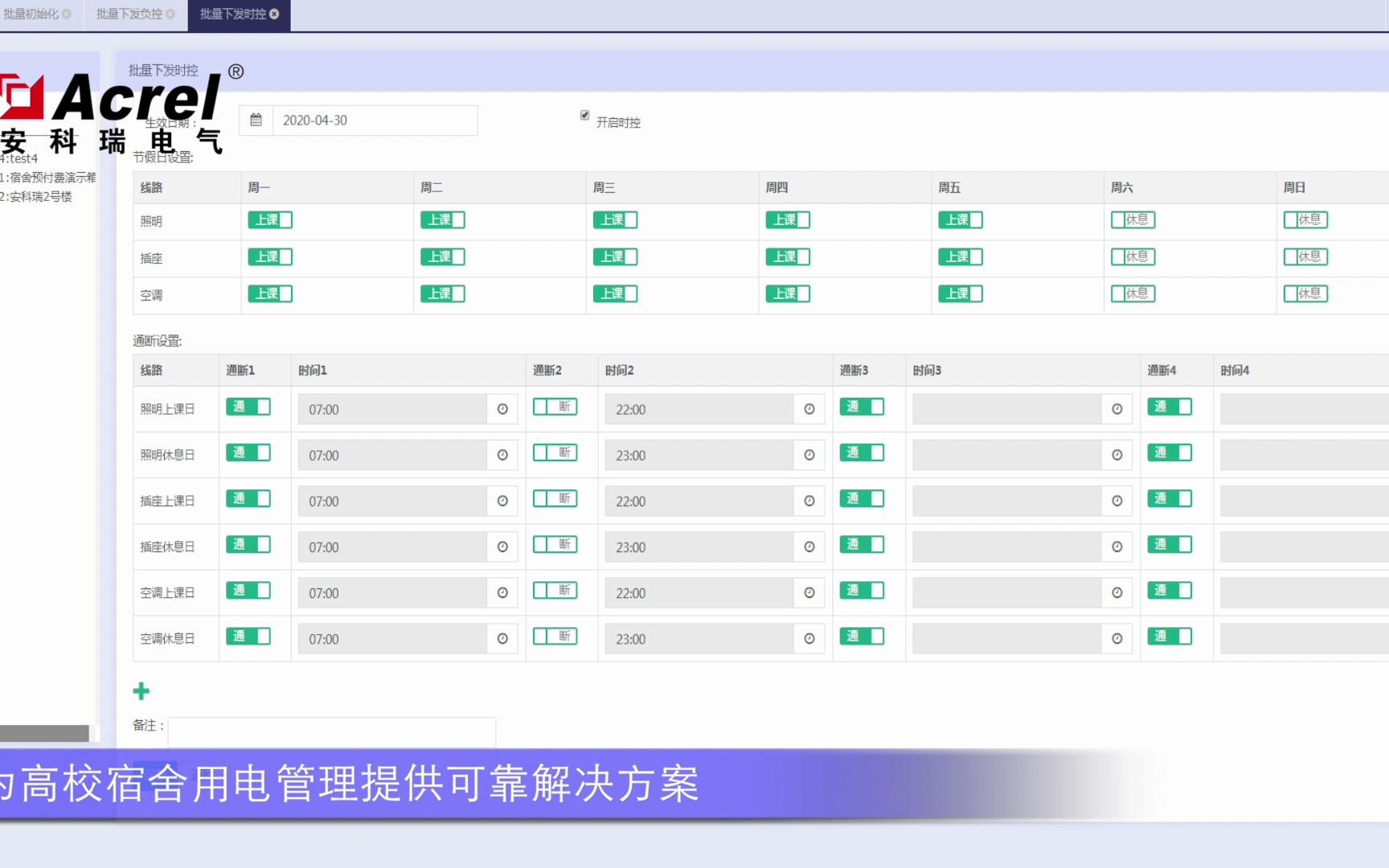Switch to the 批量初始化 tab
Screen dimensions: 1389x868
click(31, 14)
